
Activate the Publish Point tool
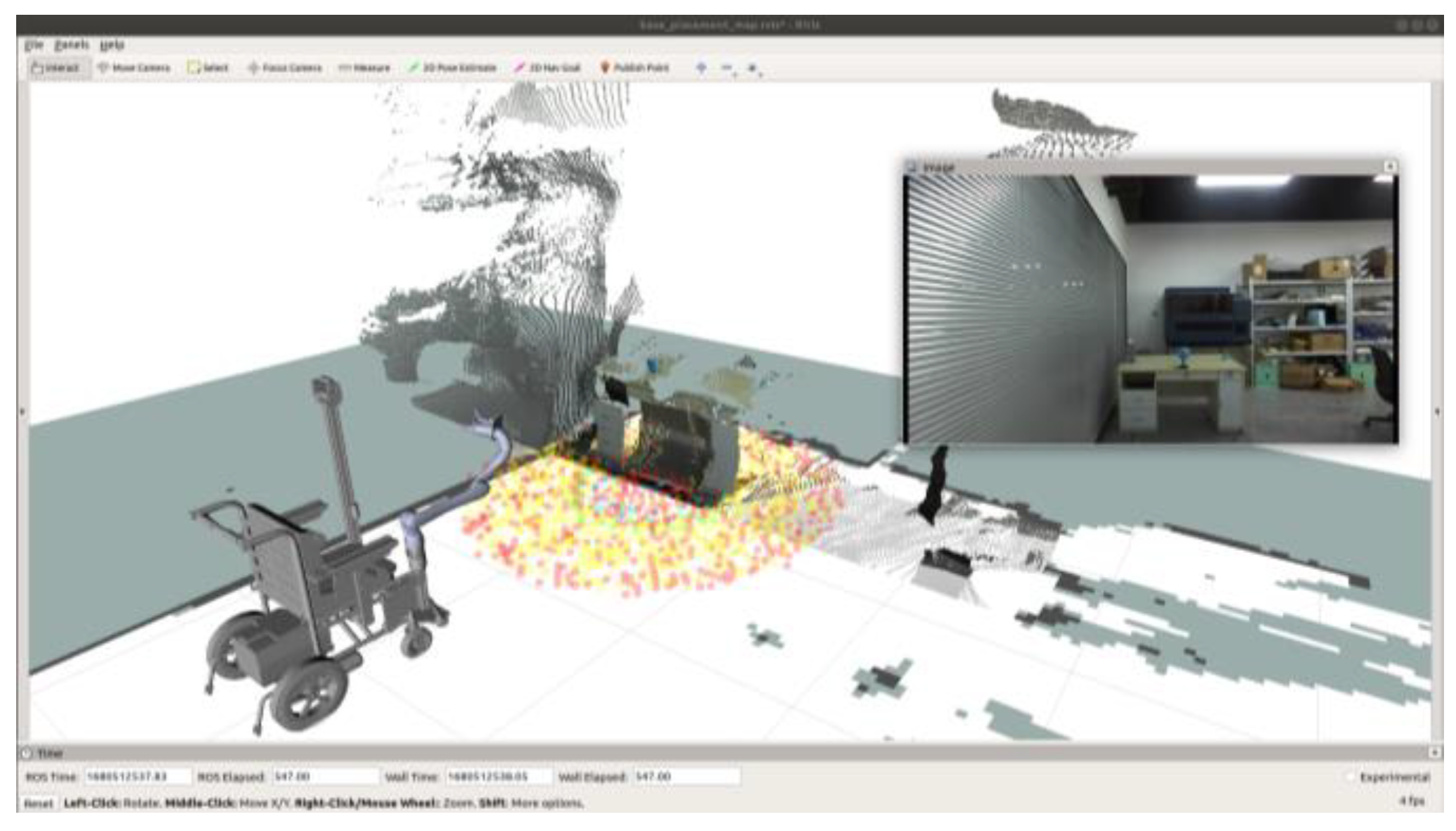[x=634, y=68]
